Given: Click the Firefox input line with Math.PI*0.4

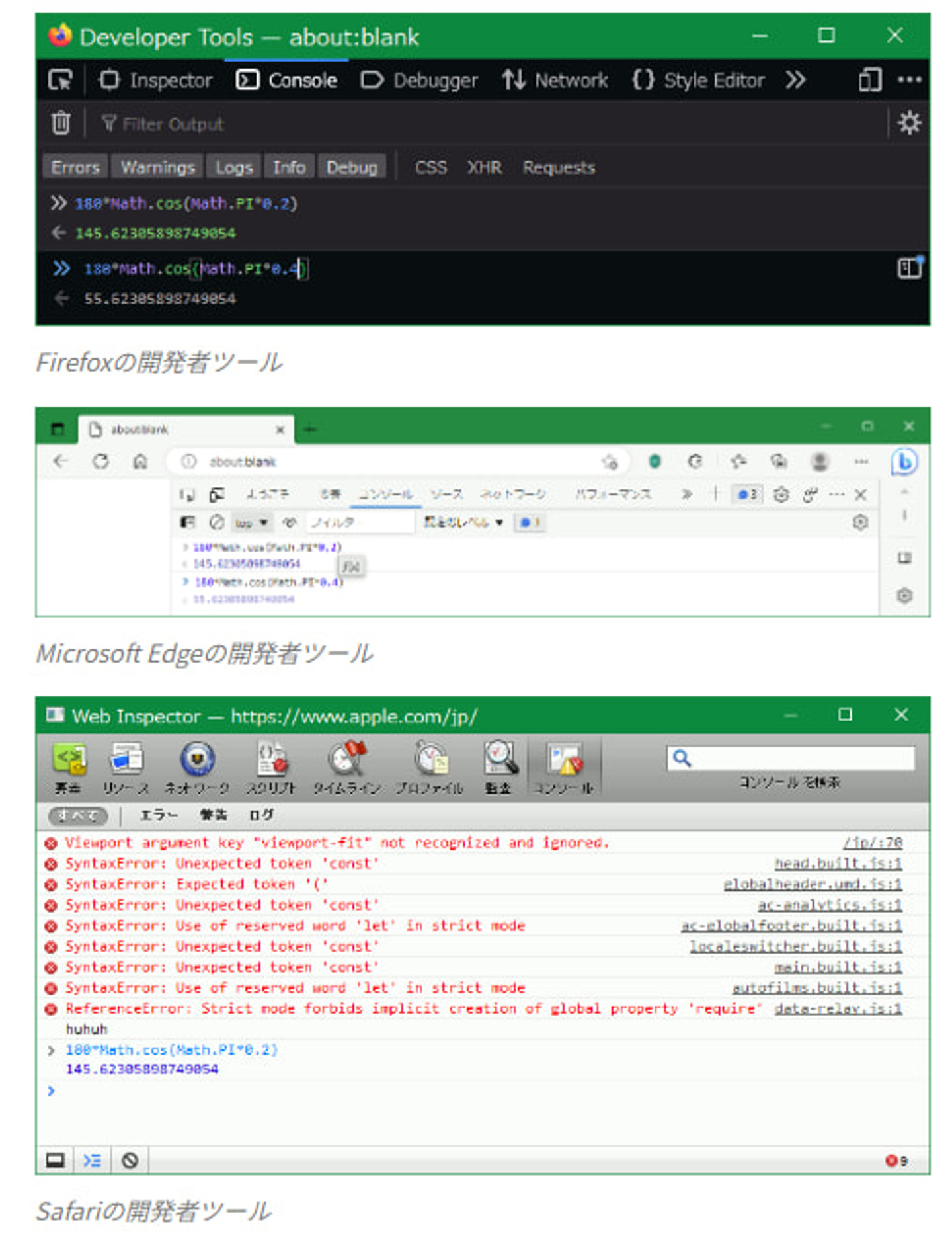Looking at the screenshot, I should point(195,268).
